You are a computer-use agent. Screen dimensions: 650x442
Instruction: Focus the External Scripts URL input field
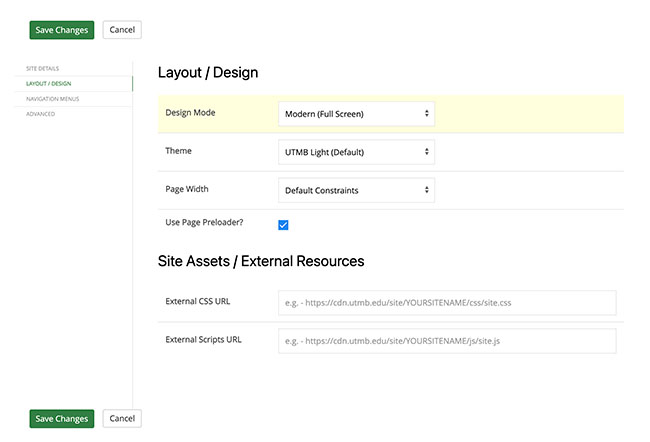[446, 341]
